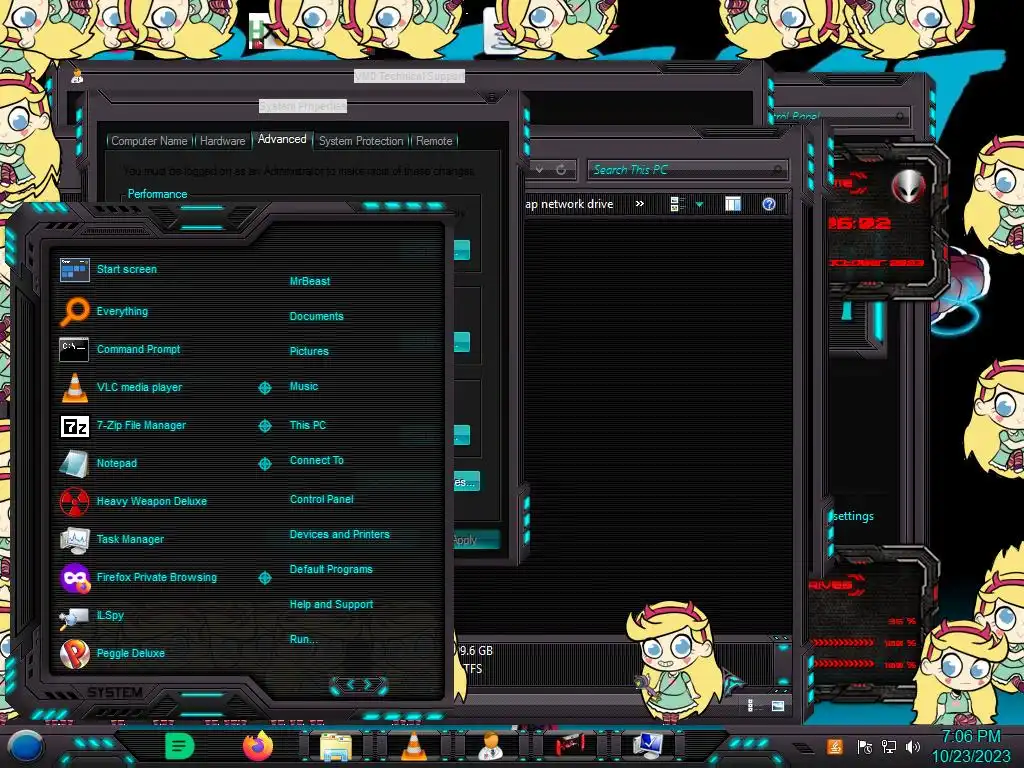Open the MrBeast user folder
Viewport: 1024px width, 768px height.
[310, 281]
